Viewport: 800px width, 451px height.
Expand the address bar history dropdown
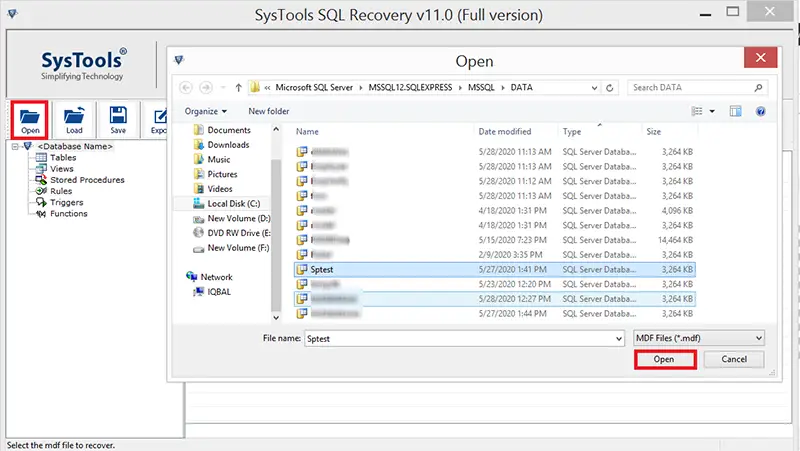[x=594, y=88]
